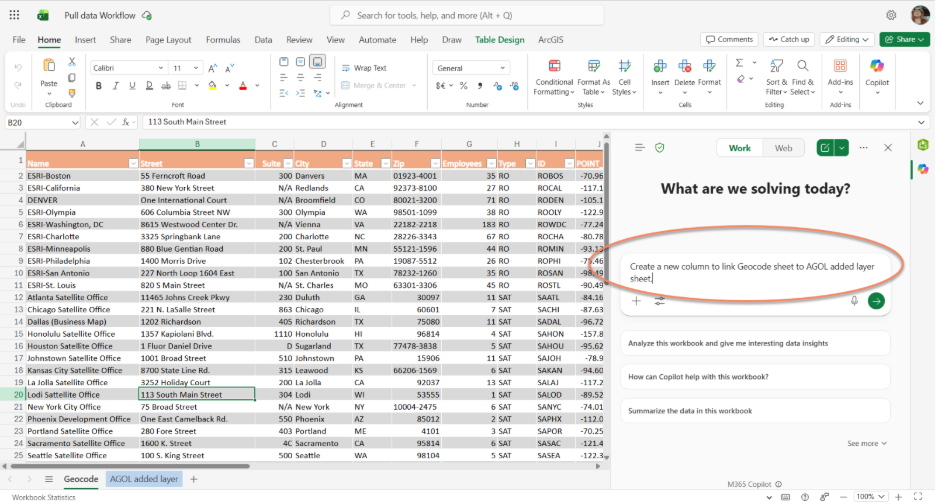Click the Insert cells icon
Viewport: 936px width, 502px height.
point(660,66)
